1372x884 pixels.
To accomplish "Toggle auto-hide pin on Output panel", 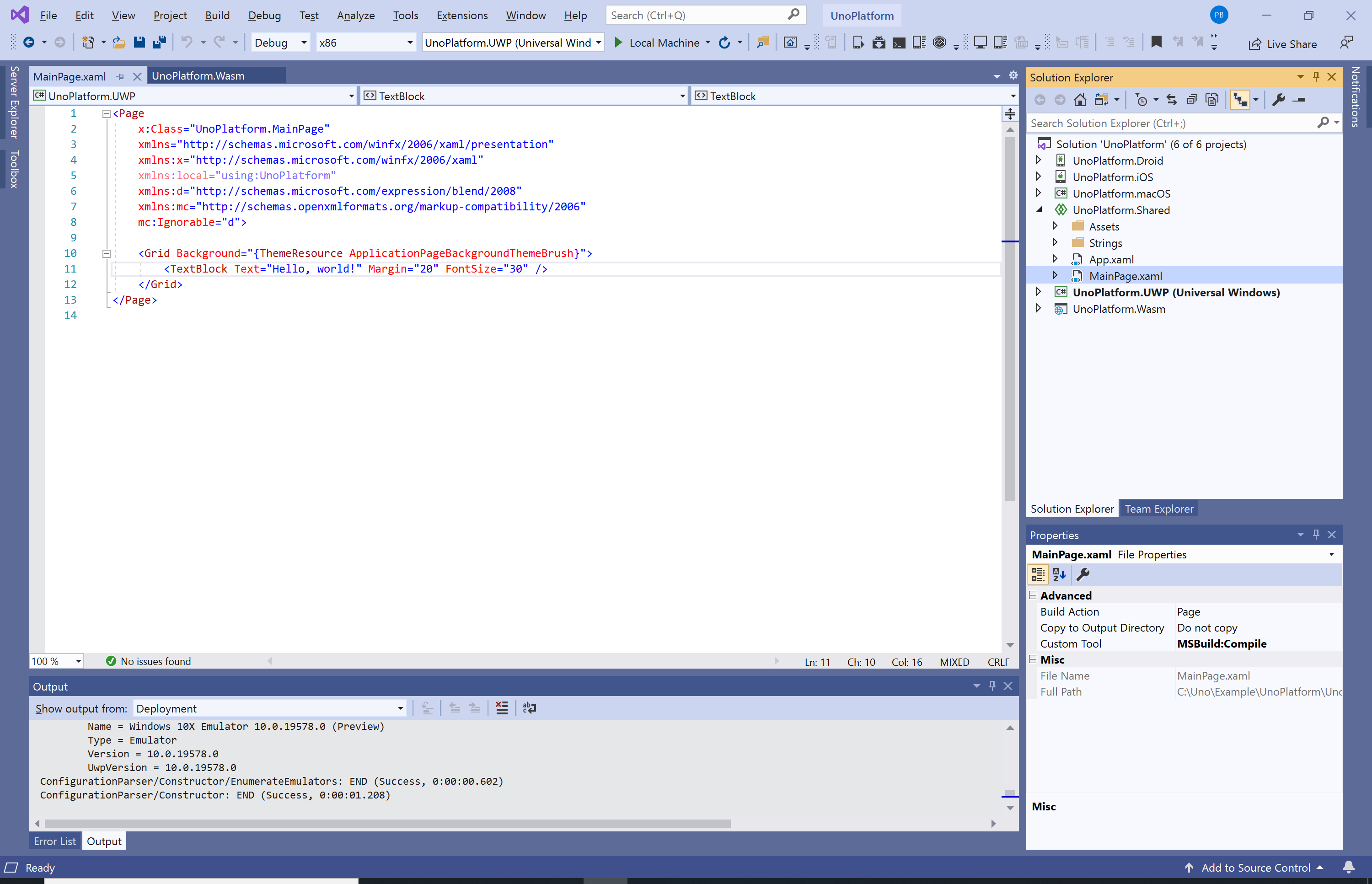I will point(992,686).
